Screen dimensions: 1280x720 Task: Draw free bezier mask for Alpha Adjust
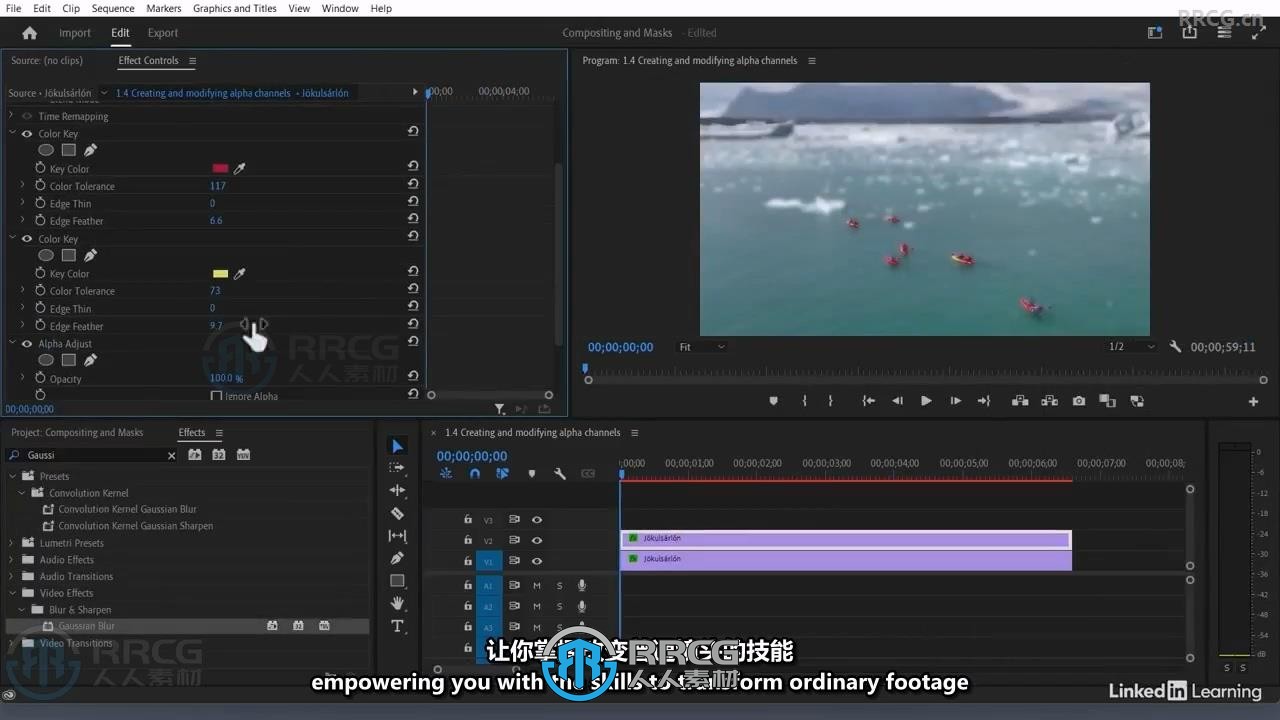click(90, 360)
